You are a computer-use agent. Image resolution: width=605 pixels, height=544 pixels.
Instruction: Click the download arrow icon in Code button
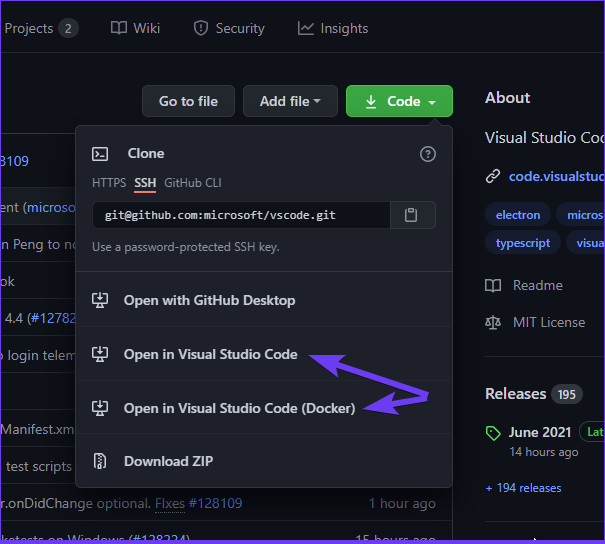coord(371,101)
